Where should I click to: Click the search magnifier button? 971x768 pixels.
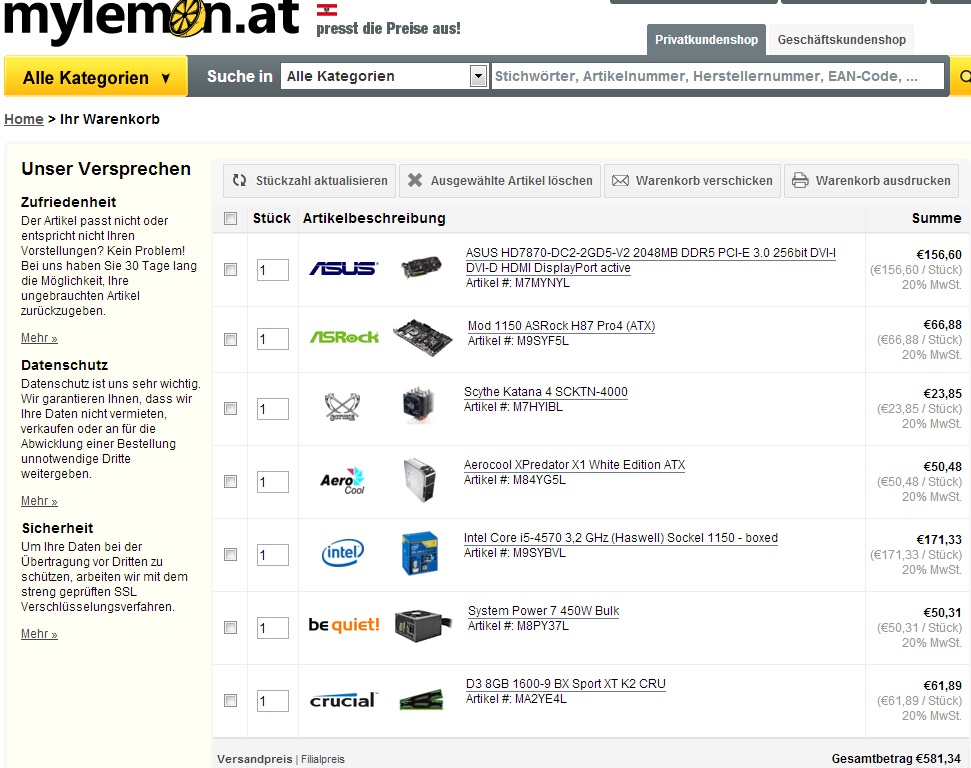pos(963,76)
